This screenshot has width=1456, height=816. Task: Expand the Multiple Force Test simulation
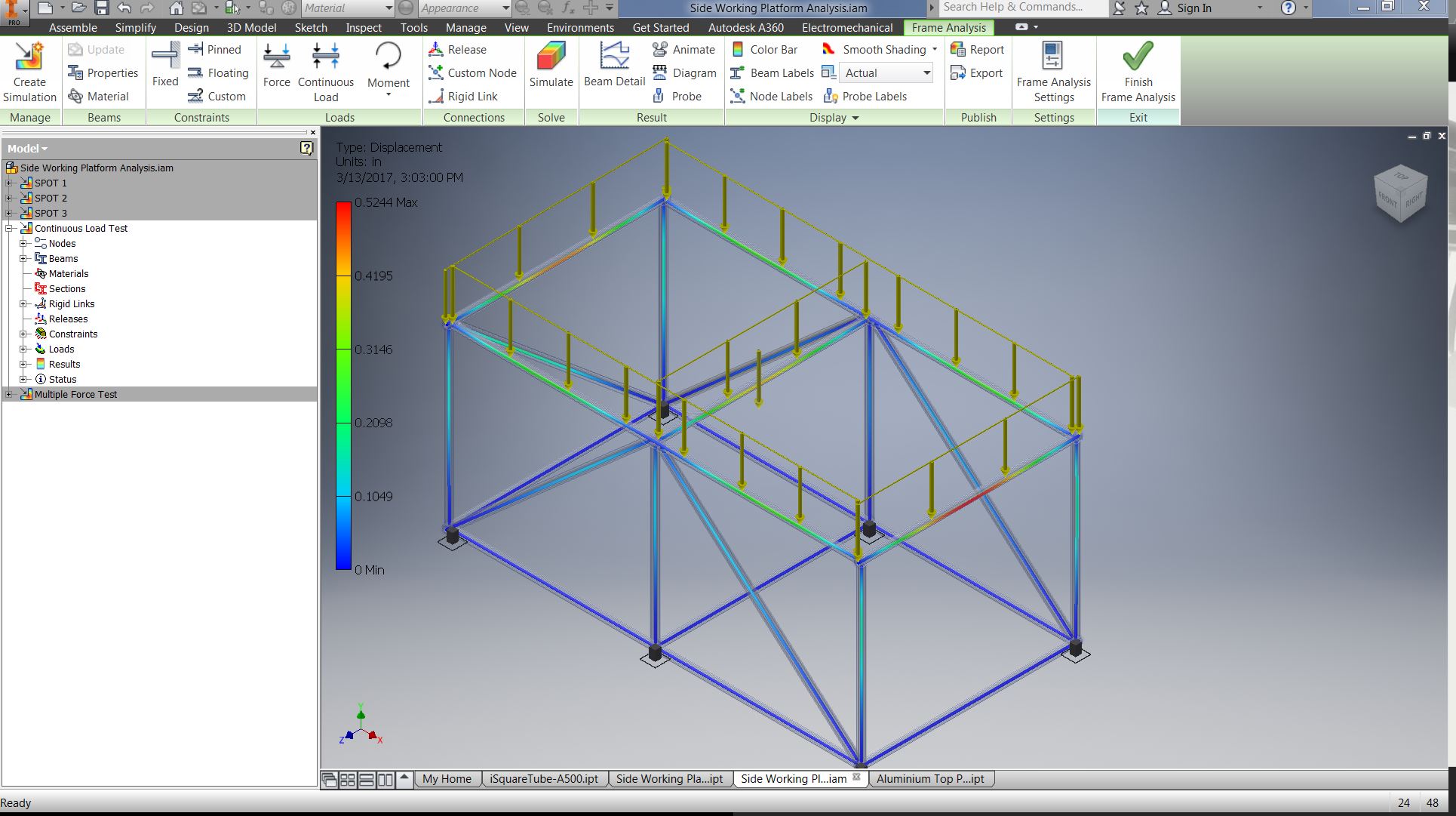click(x=9, y=394)
